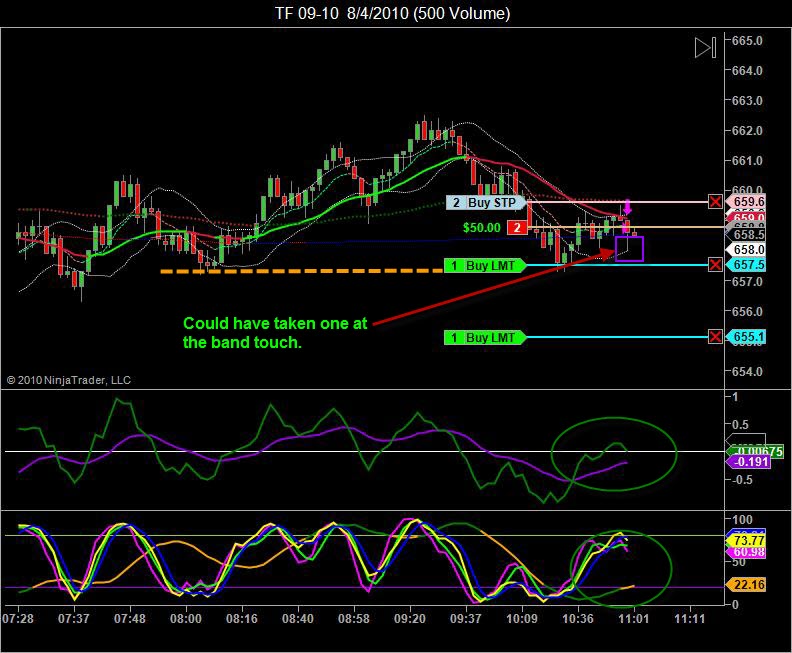Click the orange 22.16 indicator value marker

[x=746, y=585]
